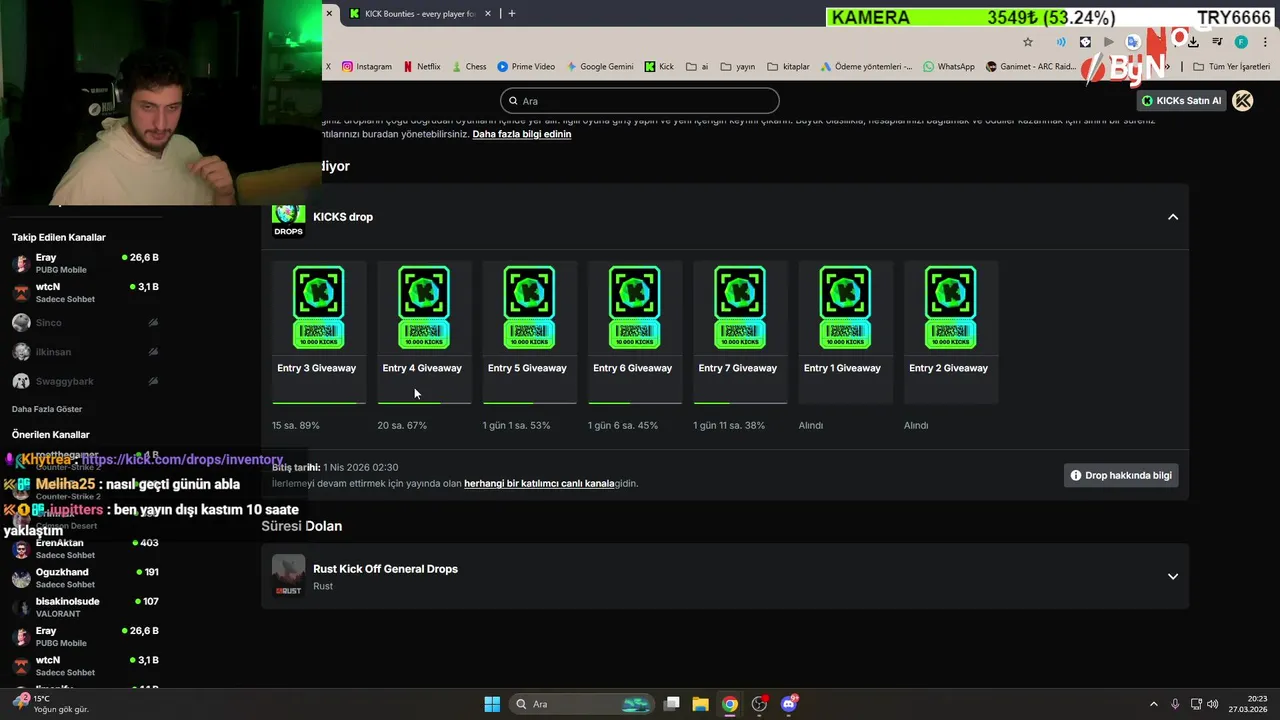Open the ErenAktan recommended channel

tap(85, 548)
